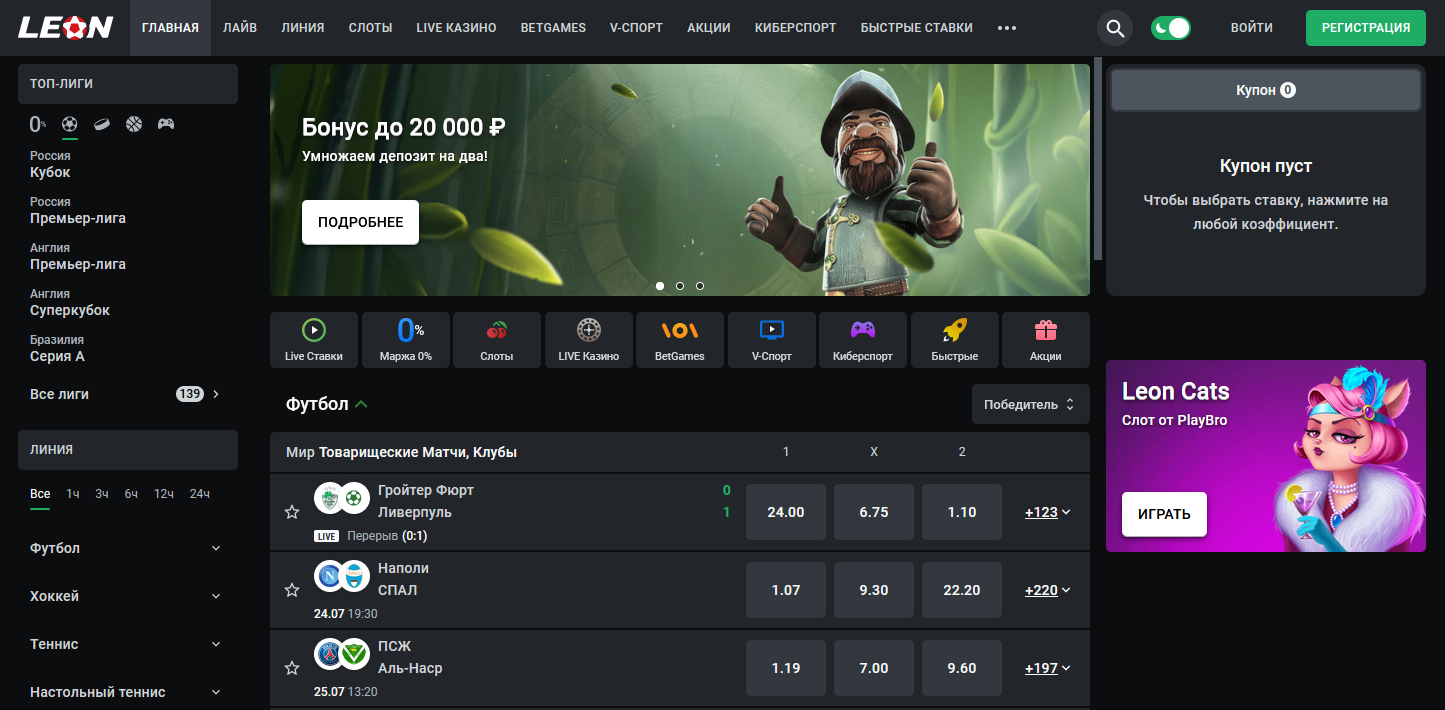
Task: Bet on odds 9.30 draw Наполи – СПАЛ
Action: coord(874,590)
